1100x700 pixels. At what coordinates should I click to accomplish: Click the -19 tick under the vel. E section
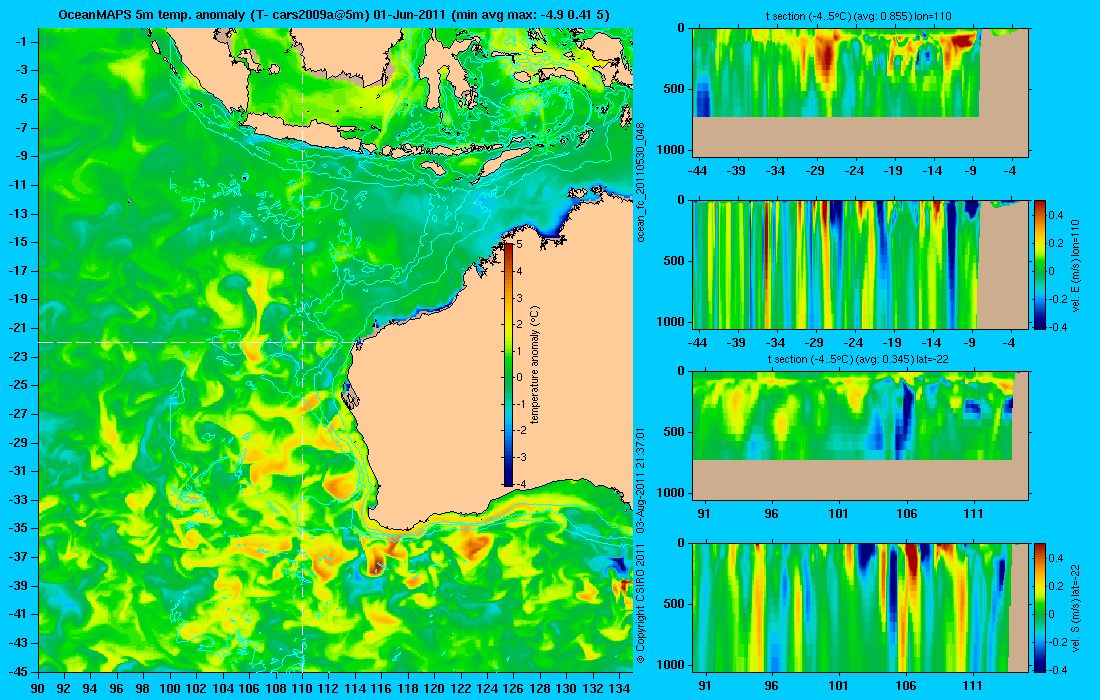(x=893, y=343)
